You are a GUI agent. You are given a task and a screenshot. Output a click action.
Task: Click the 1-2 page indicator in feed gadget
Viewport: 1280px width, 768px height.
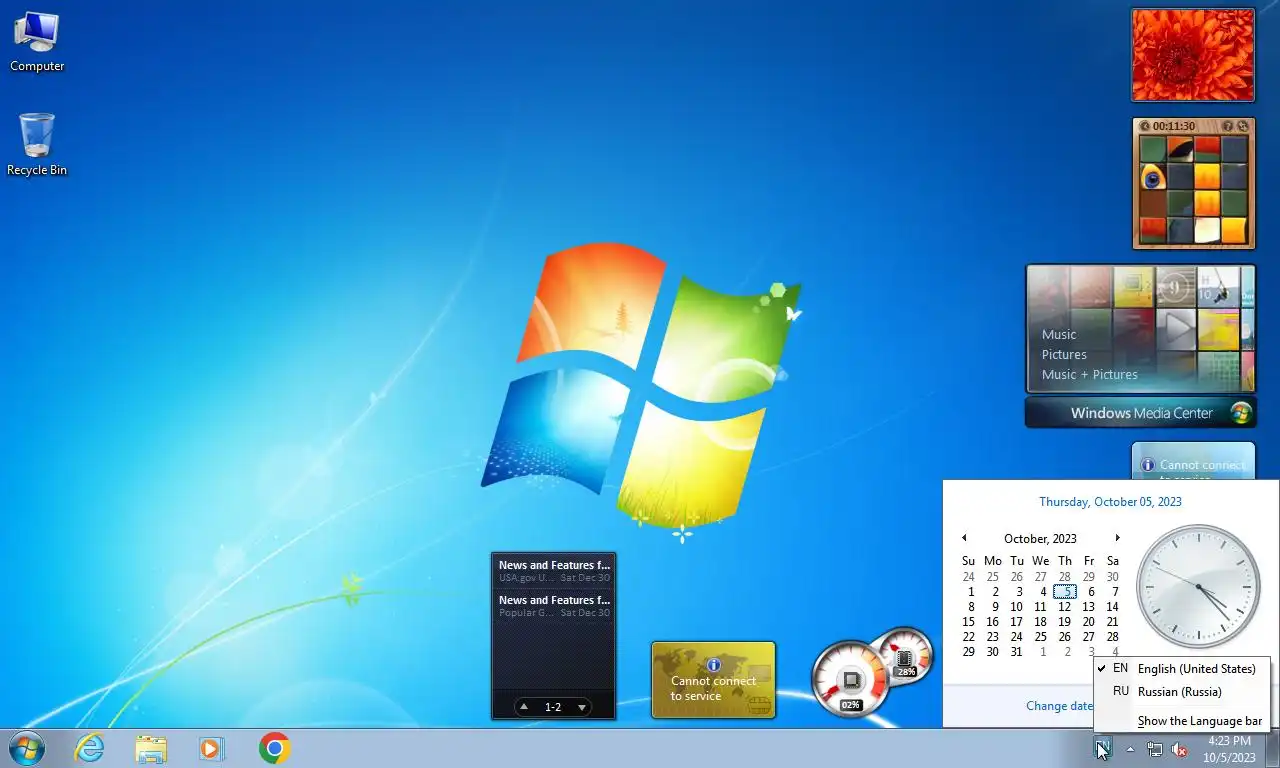tap(553, 707)
